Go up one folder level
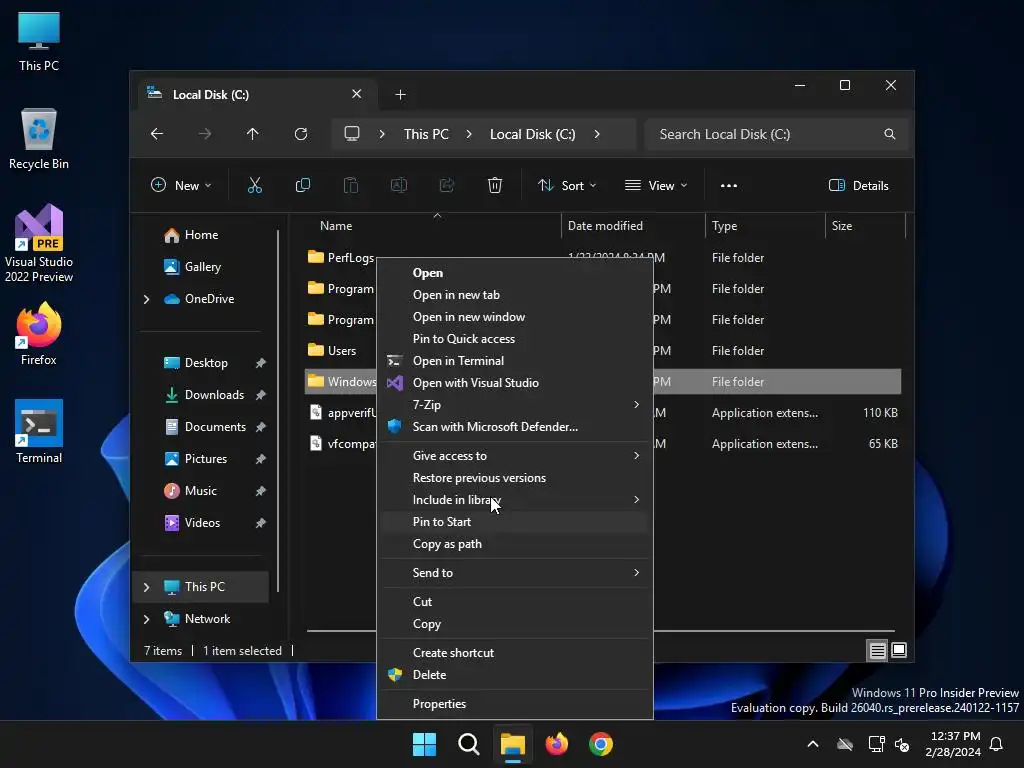This screenshot has width=1024, height=768. coord(253,134)
